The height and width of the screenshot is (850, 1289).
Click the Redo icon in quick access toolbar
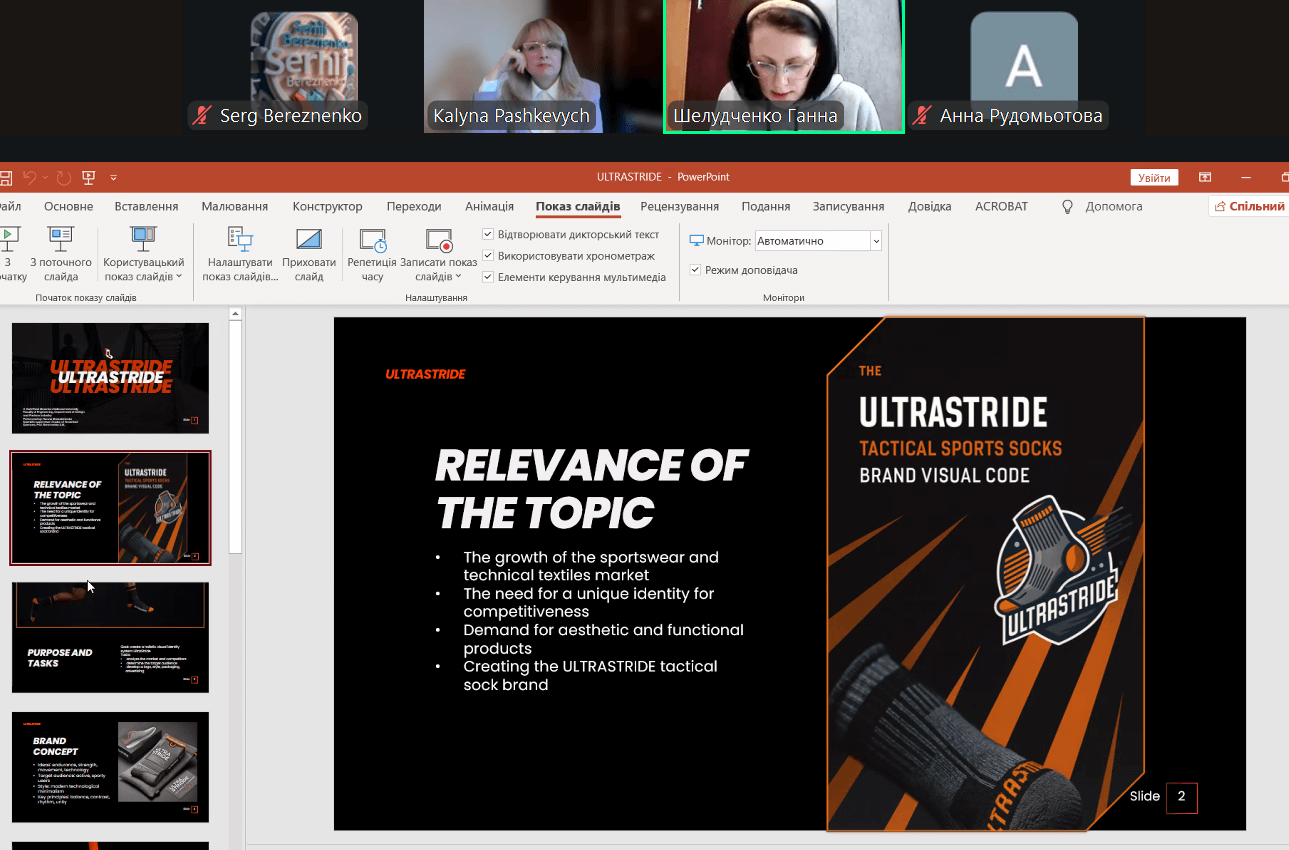(x=63, y=177)
